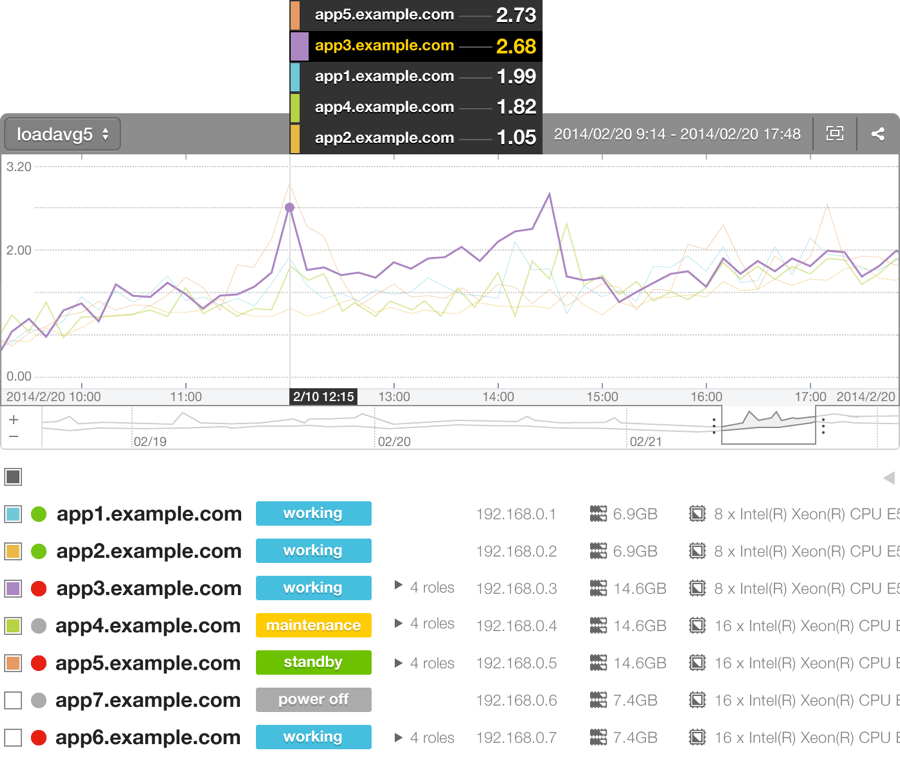Collapse host columns with the left arrow
This screenshot has width=900, height=761.
(888, 478)
